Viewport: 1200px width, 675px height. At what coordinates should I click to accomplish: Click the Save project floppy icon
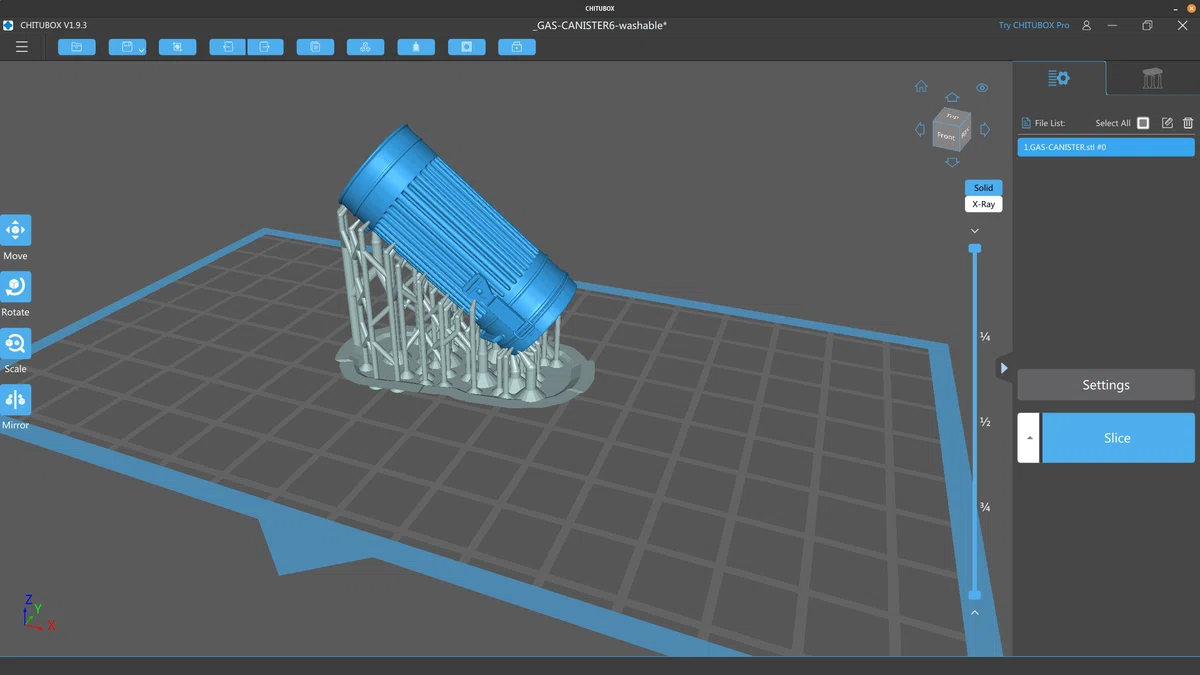point(127,47)
